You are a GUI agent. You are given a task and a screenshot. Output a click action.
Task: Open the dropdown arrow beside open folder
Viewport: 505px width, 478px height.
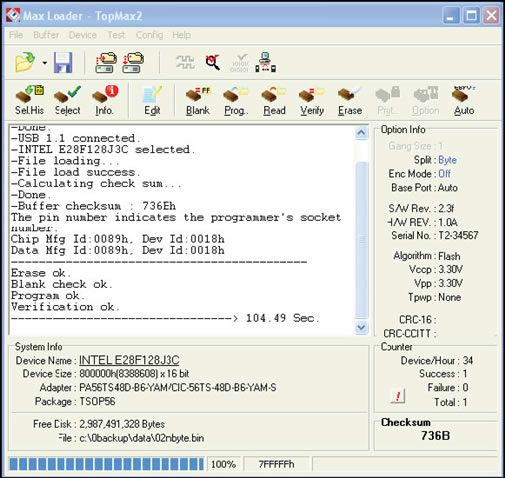[x=45, y=62]
